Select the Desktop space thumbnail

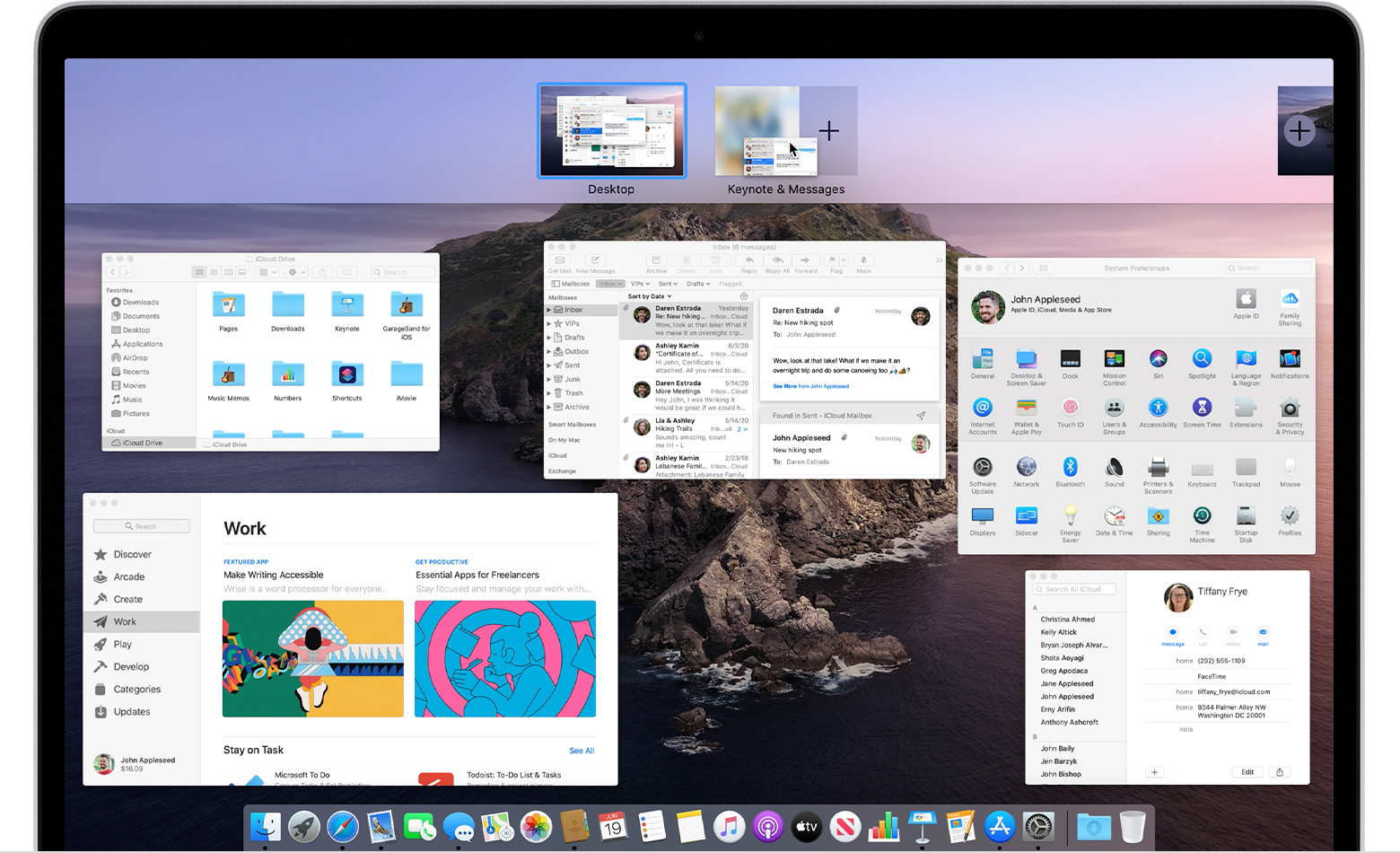click(x=611, y=131)
